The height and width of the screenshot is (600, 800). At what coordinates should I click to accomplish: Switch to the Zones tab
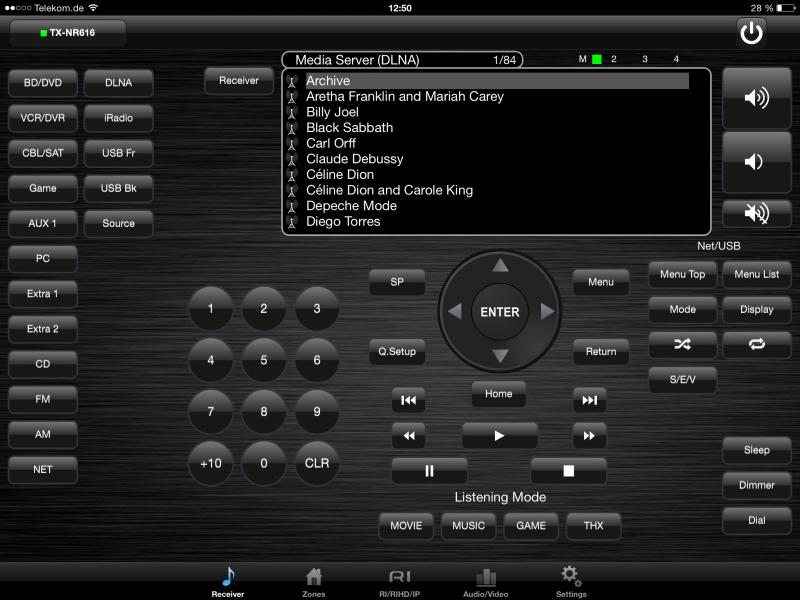tap(314, 582)
